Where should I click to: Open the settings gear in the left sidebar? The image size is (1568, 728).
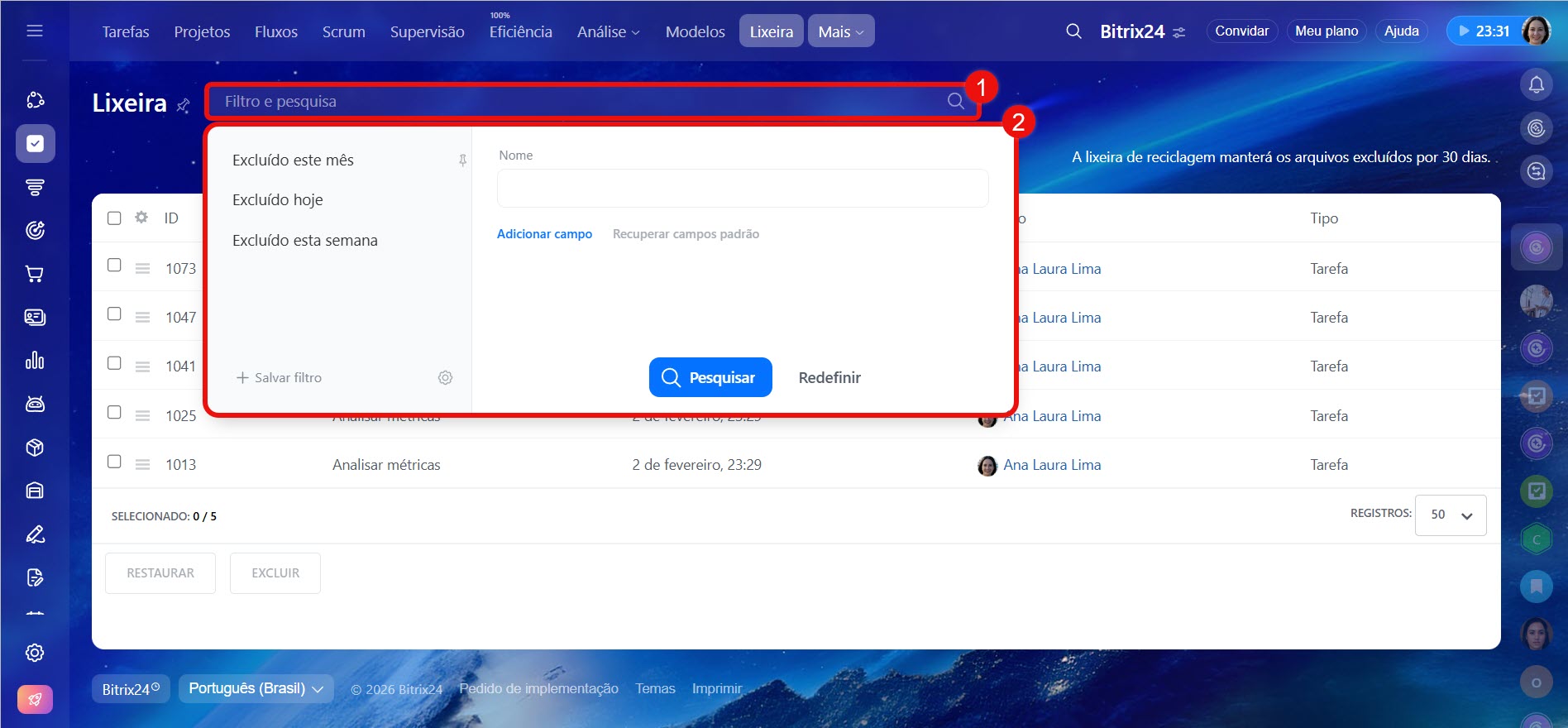35,653
